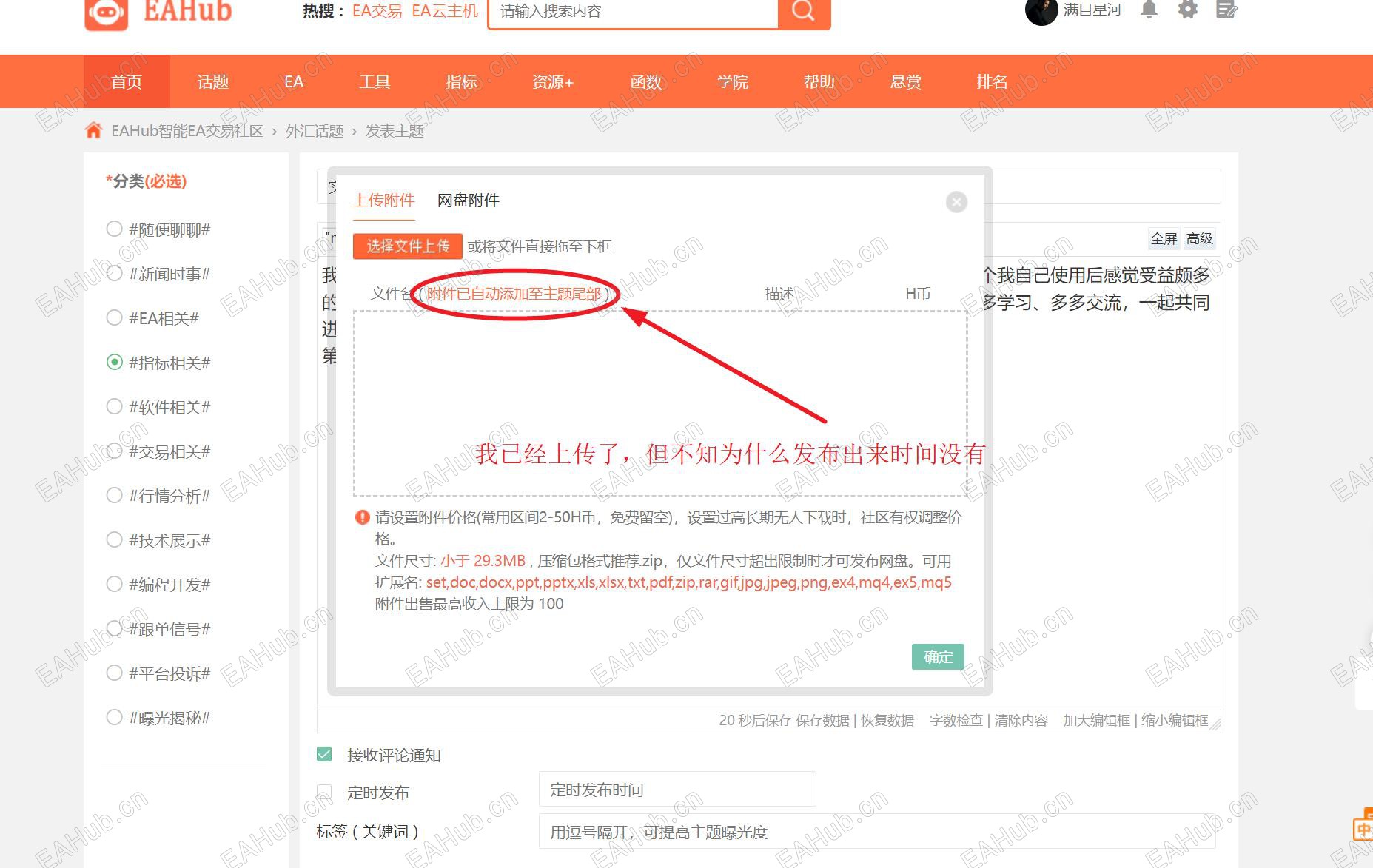Click the editor resize grip handle

1214,723
